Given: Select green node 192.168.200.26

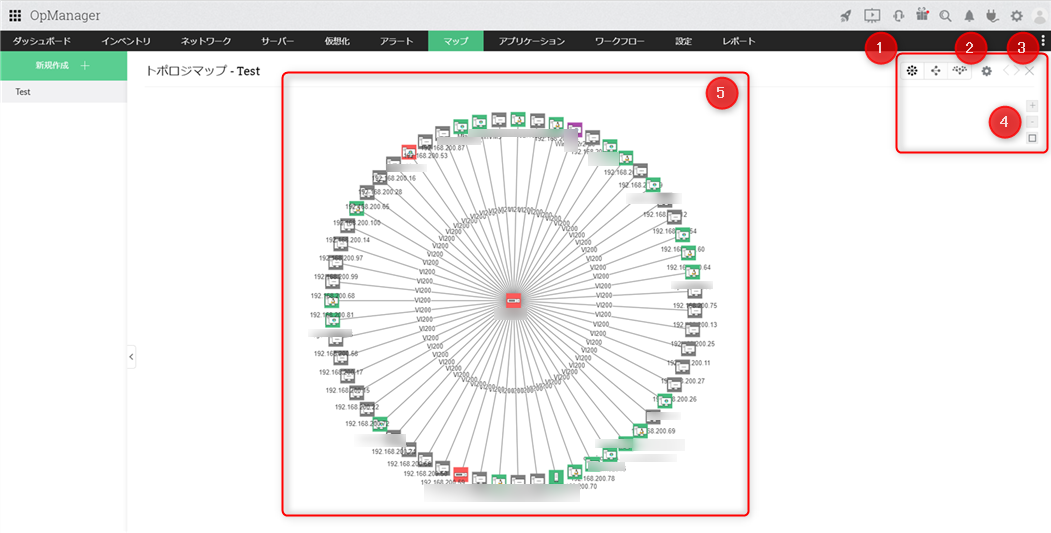Looking at the screenshot, I should (x=665, y=401).
